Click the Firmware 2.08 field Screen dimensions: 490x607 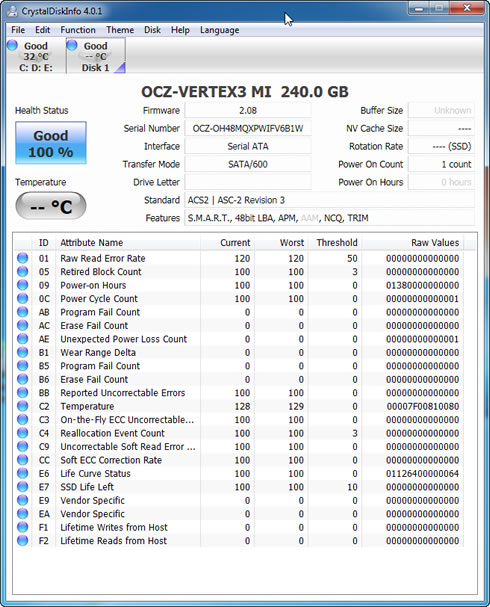point(248,110)
